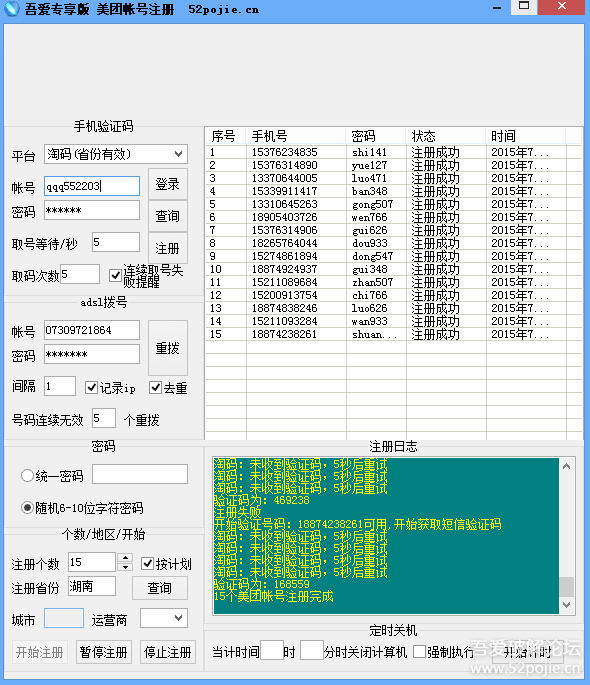Select phone number 13370644005 in row 3
Screen dimensions: 590x685
284,178
